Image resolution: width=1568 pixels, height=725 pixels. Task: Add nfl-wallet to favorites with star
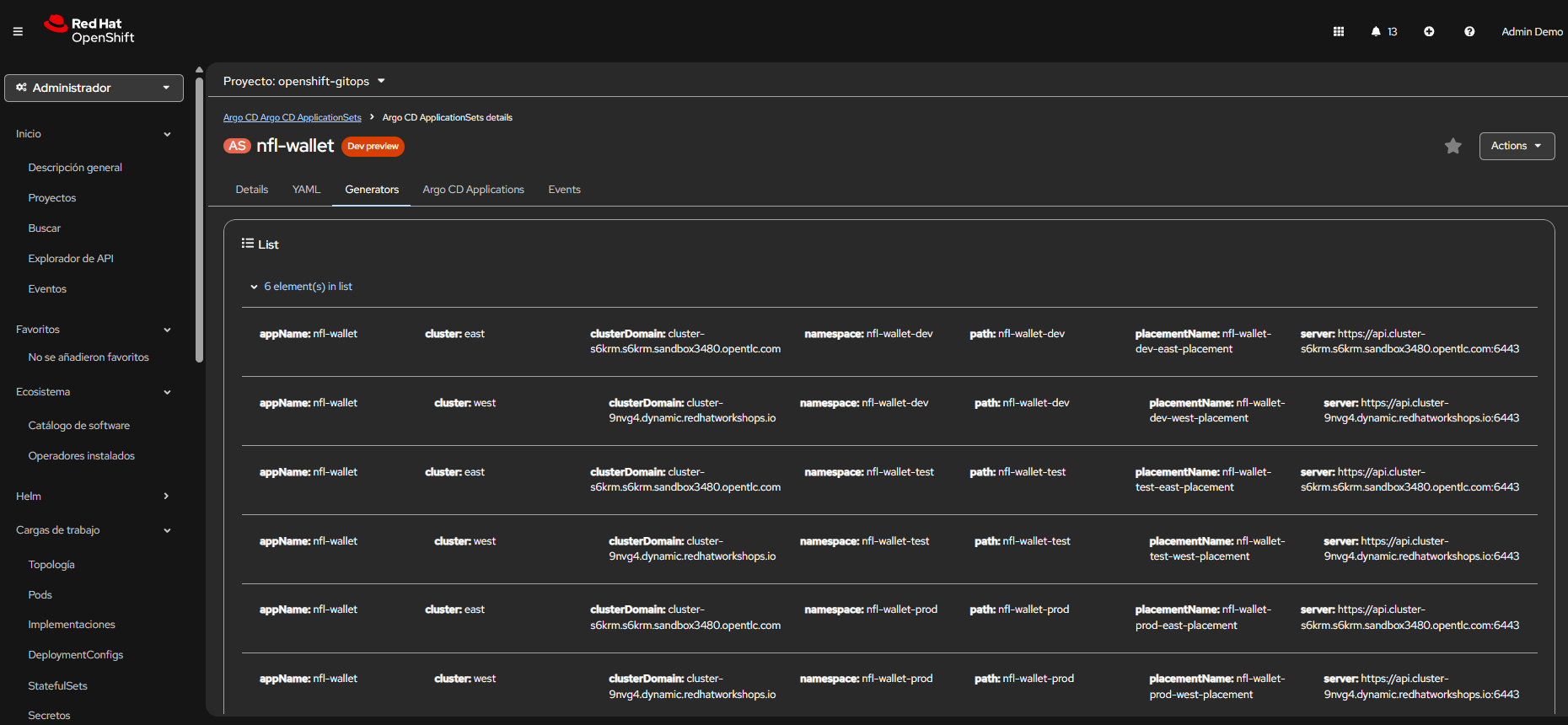(1453, 146)
